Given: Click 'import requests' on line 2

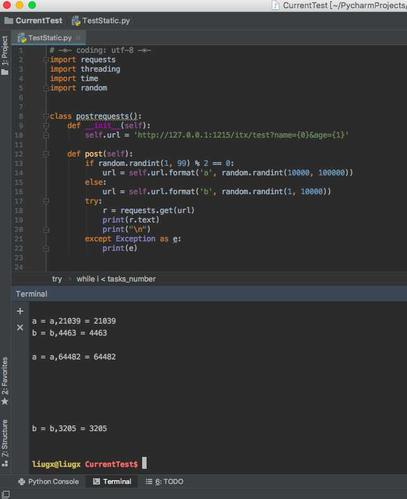Looking at the screenshot, I should pos(83,60).
